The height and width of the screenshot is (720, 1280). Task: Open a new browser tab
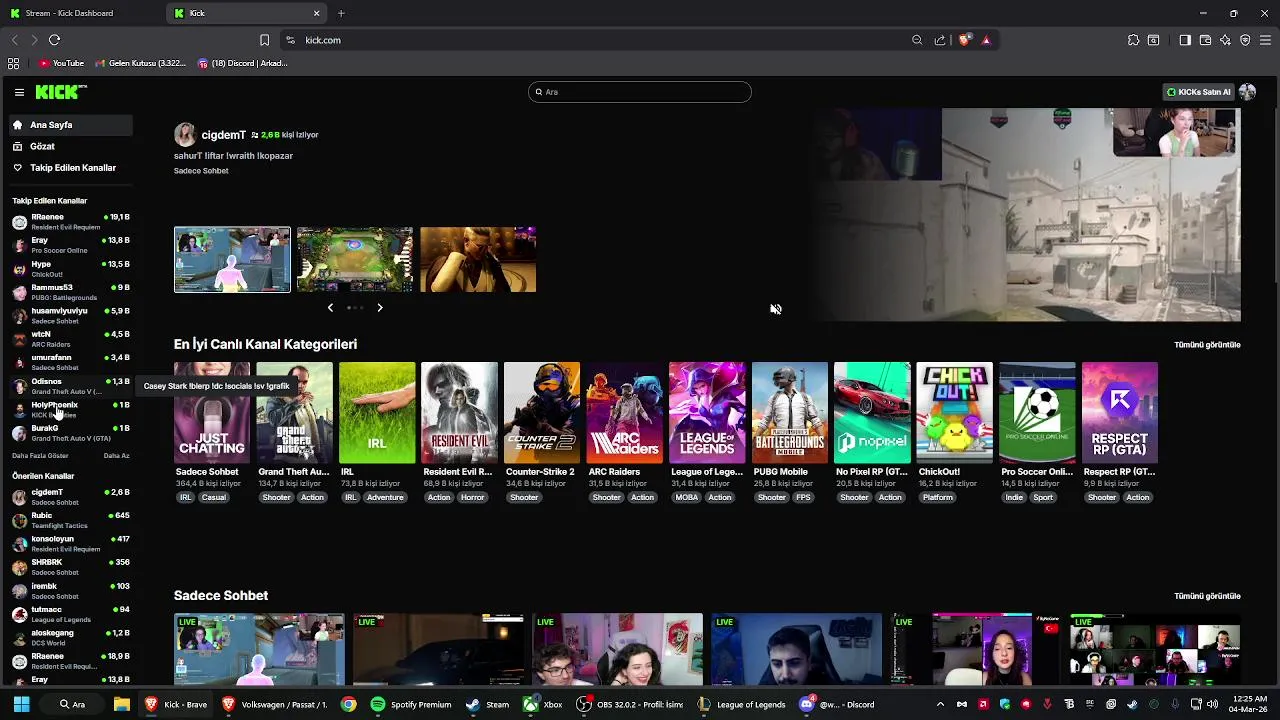pos(341,13)
